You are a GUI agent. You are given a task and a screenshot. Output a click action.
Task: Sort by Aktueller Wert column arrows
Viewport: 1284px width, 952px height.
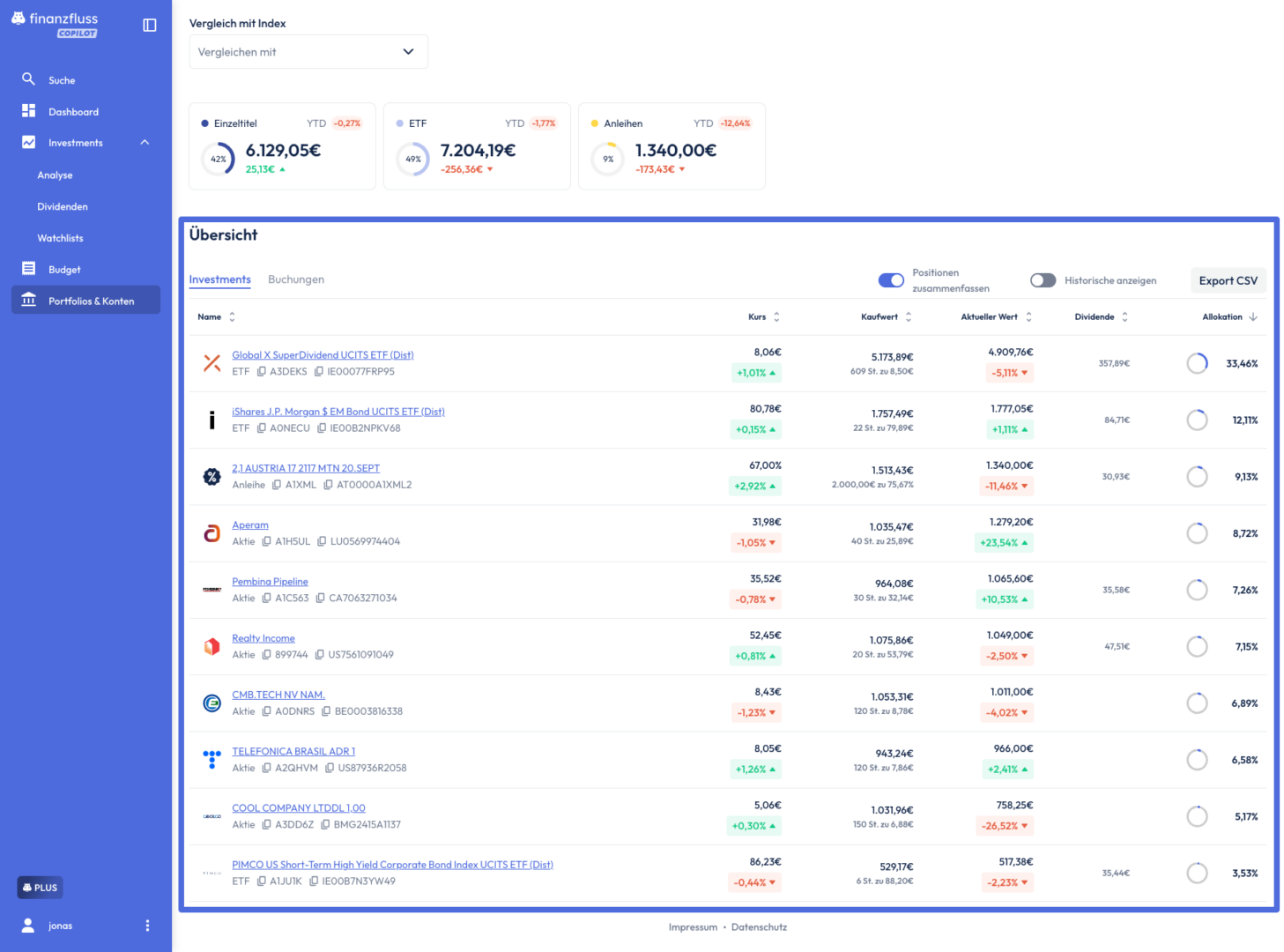click(x=1028, y=317)
